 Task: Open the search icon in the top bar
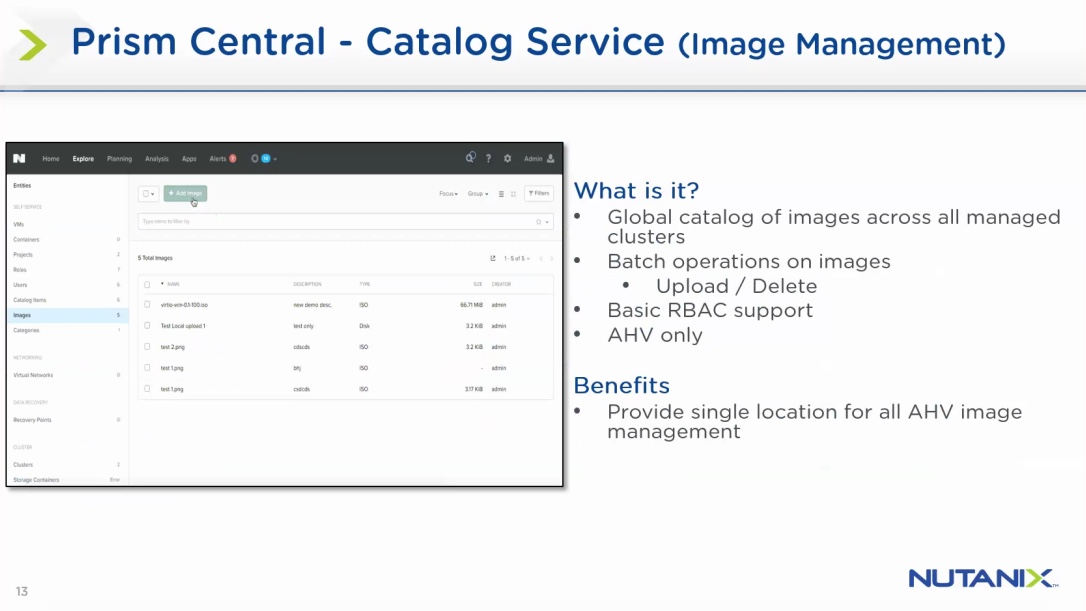tap(470, 158)
